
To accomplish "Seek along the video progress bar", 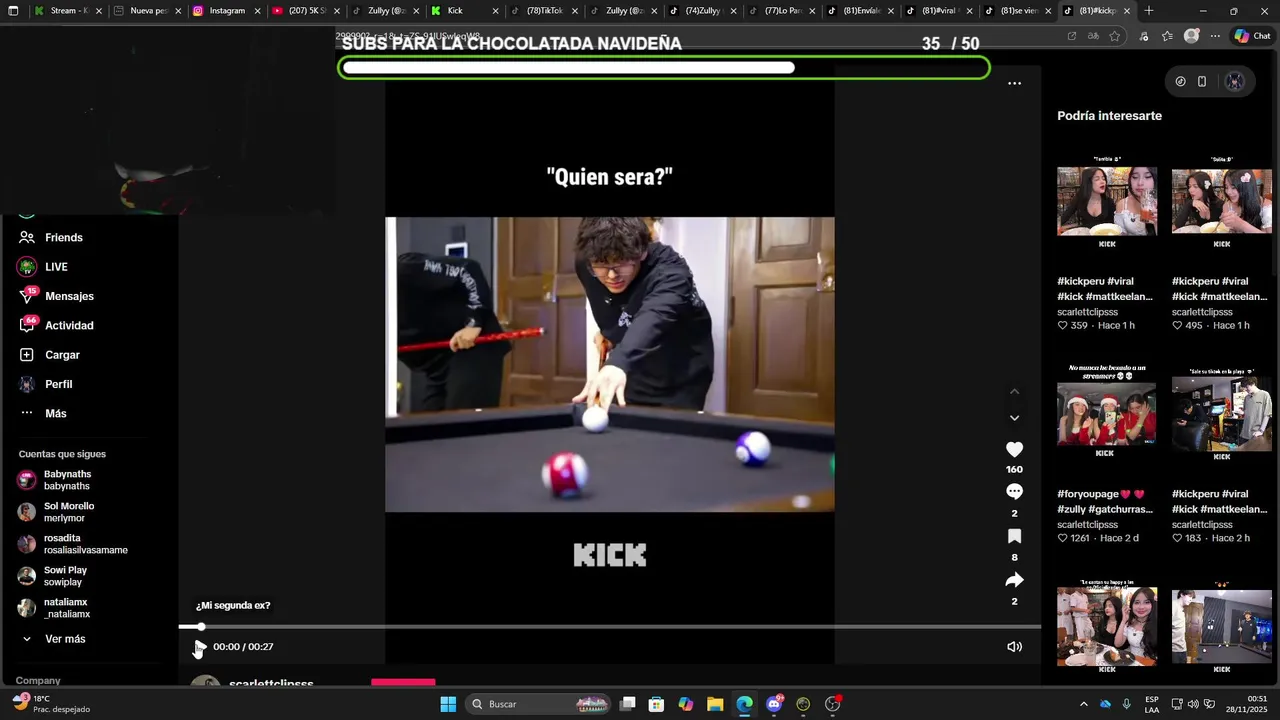I will pyautogui.click(x=610, y=627).
